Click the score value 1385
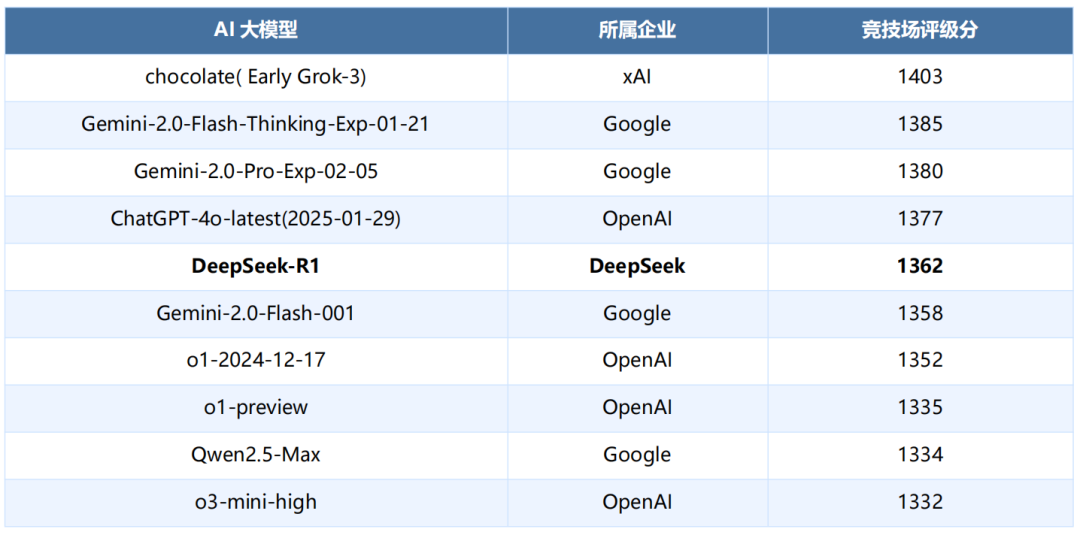Screen dimensions: 1080x535 click(x=920, y=125)
